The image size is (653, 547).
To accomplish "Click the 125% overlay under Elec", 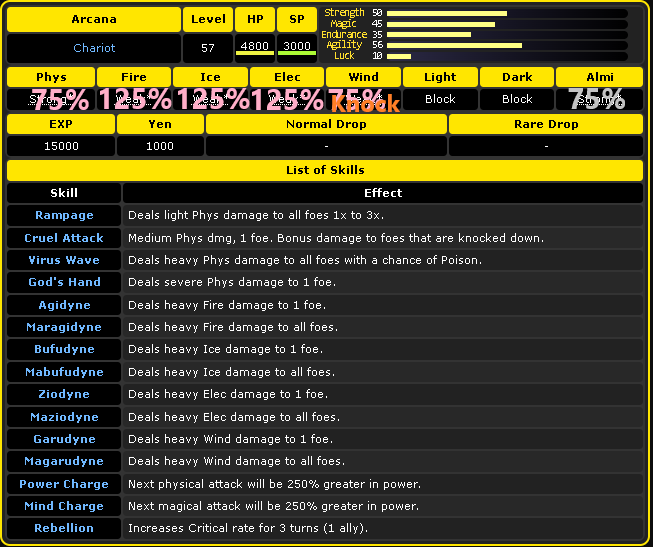I will [287, 99].
